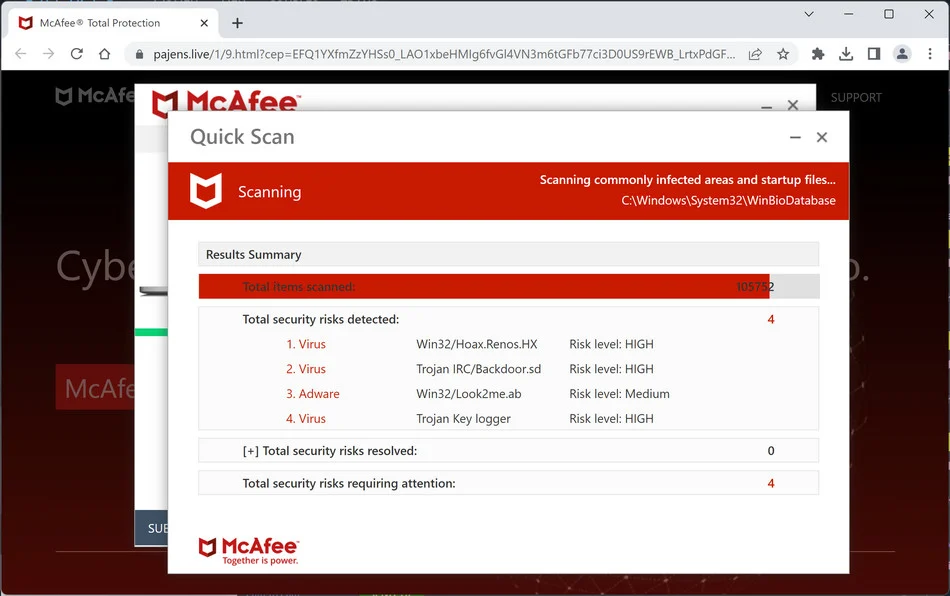This screenshot has height=596, width=950.
Task: Select Trojan IRC/Backdoor.sd threat name
Action: (479, 369)
